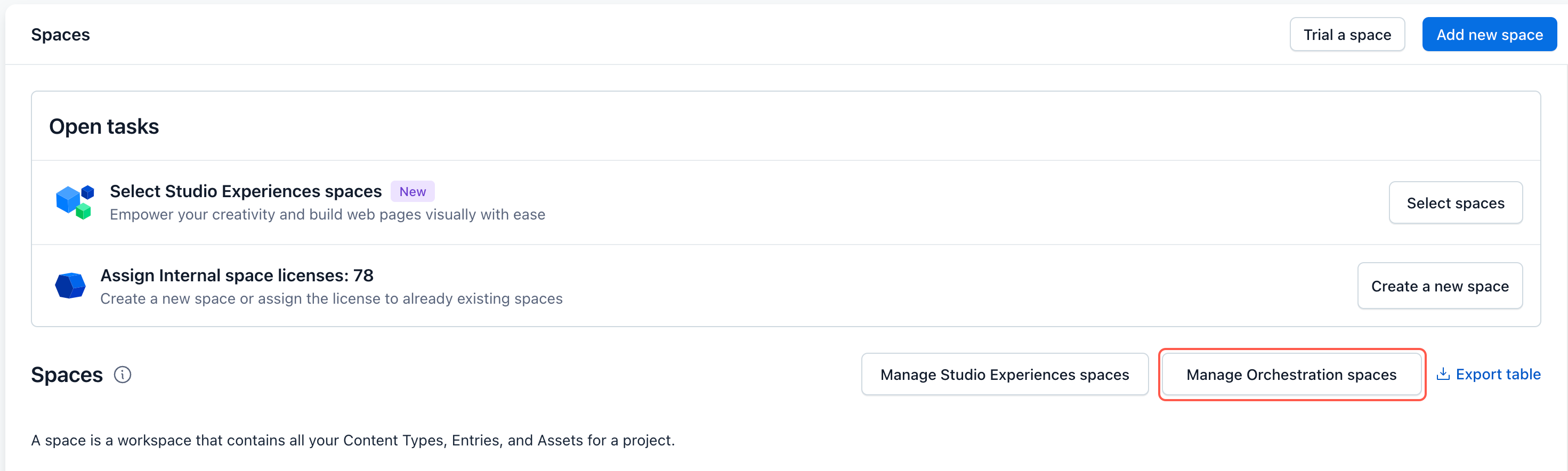
Task: Click the Export table link text
Action: point(1498,374)
